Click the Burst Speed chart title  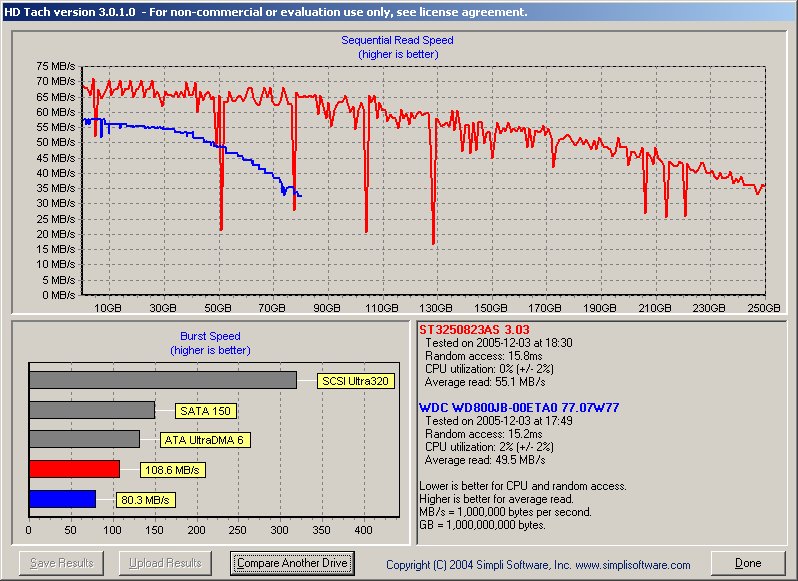click(x=210, y=336)
